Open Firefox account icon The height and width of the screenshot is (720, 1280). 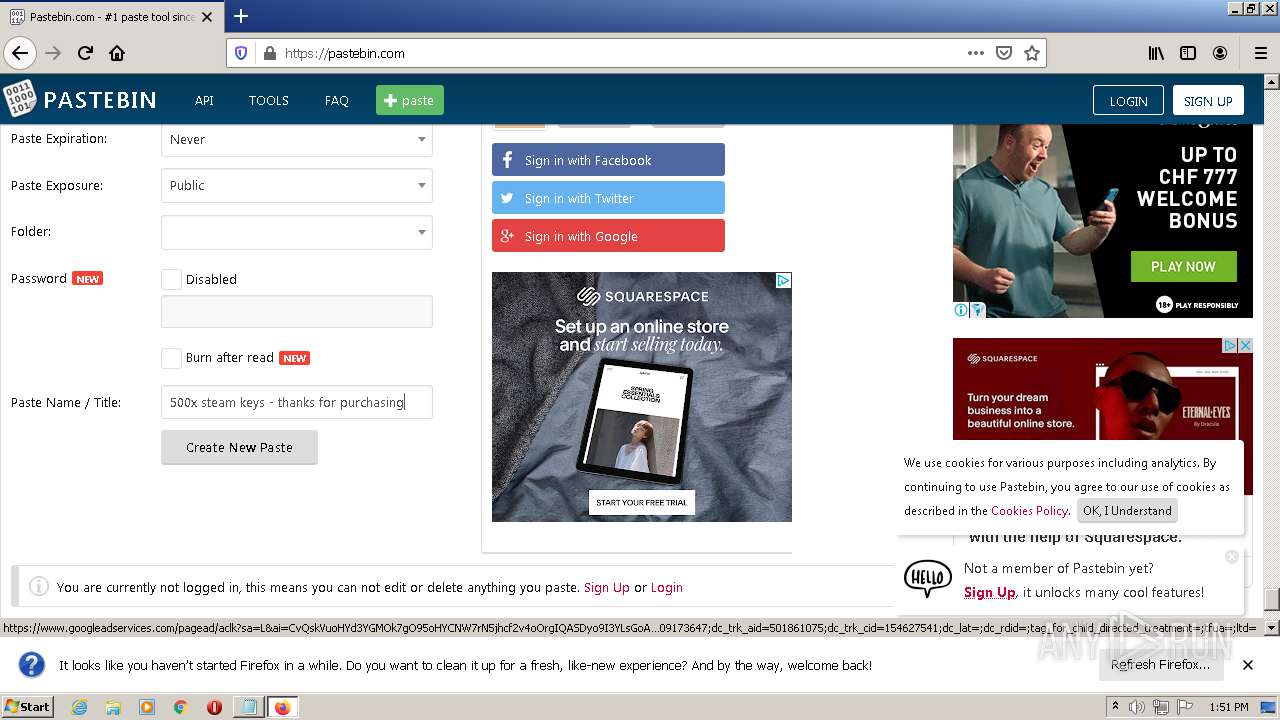point(1220,53)
